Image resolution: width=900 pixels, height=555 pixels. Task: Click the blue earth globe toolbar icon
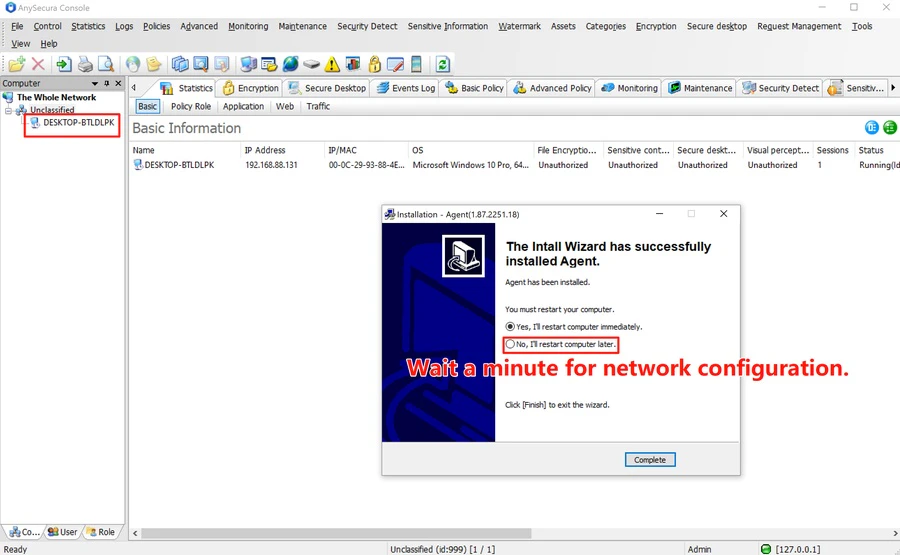(290, 64)
